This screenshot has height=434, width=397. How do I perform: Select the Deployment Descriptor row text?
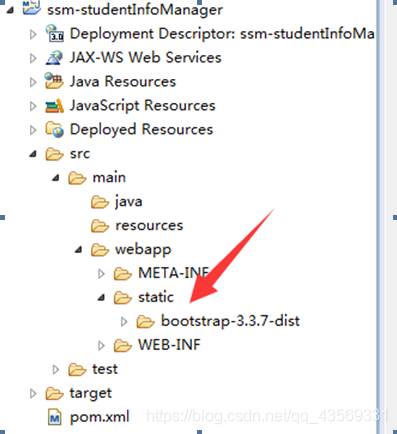(222, 34)
